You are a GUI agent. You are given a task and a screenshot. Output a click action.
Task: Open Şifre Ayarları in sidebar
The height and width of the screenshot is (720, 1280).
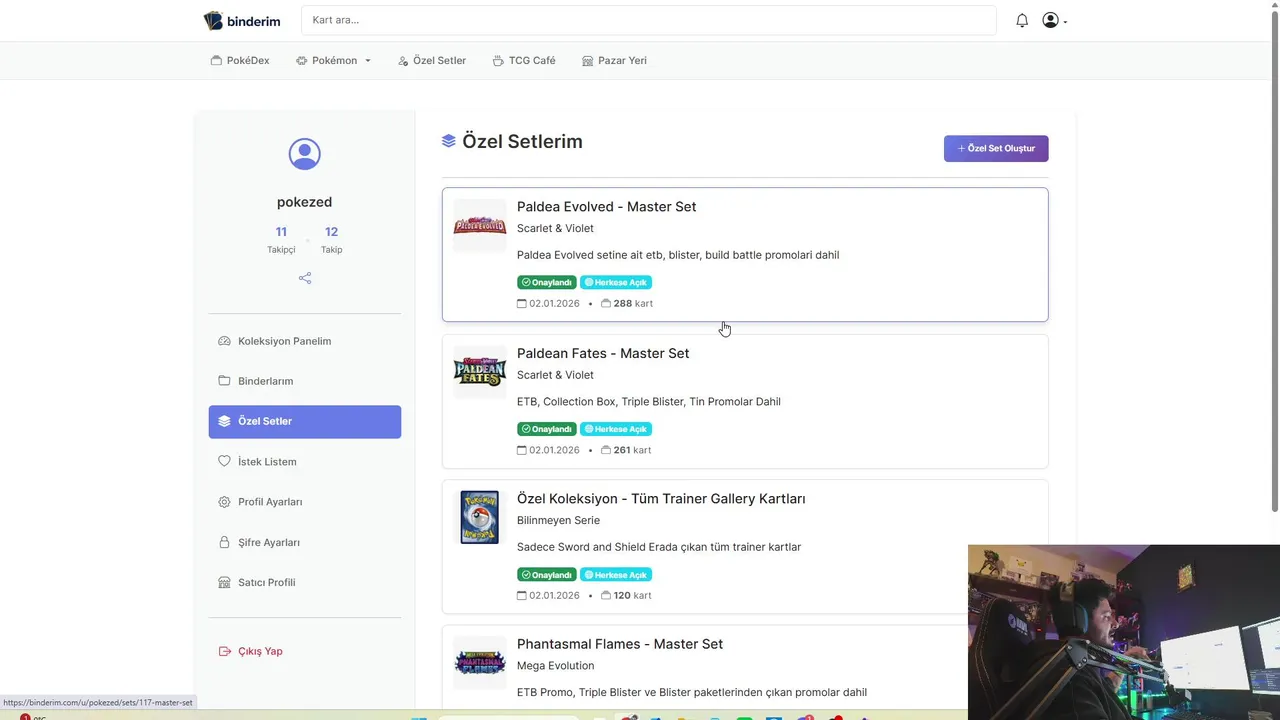pos(304,542)
